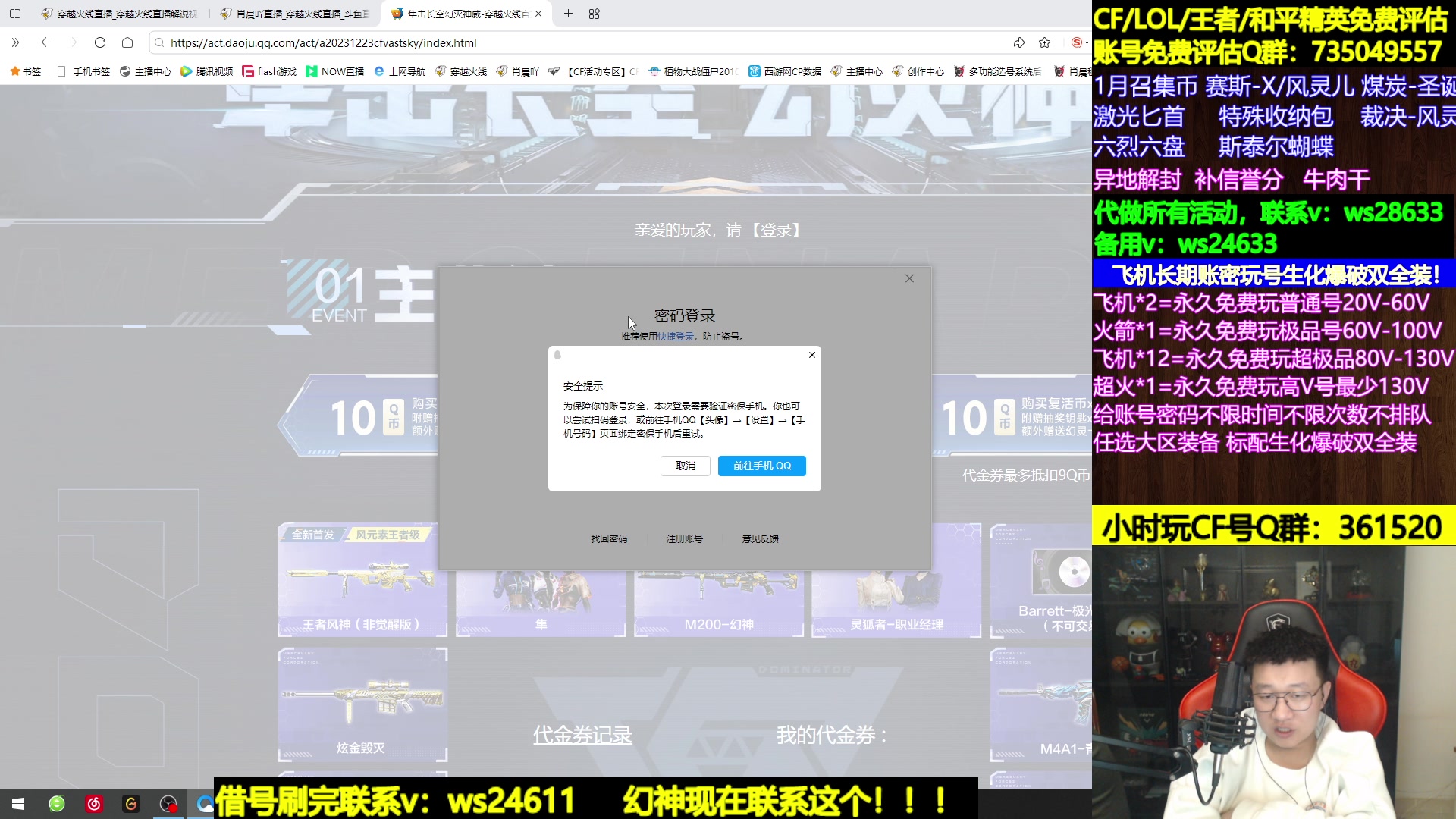1456x819 pixels.
Task: Click the right 10 Q币 购买复活币 banner
Action: [x=1012, y=416]
